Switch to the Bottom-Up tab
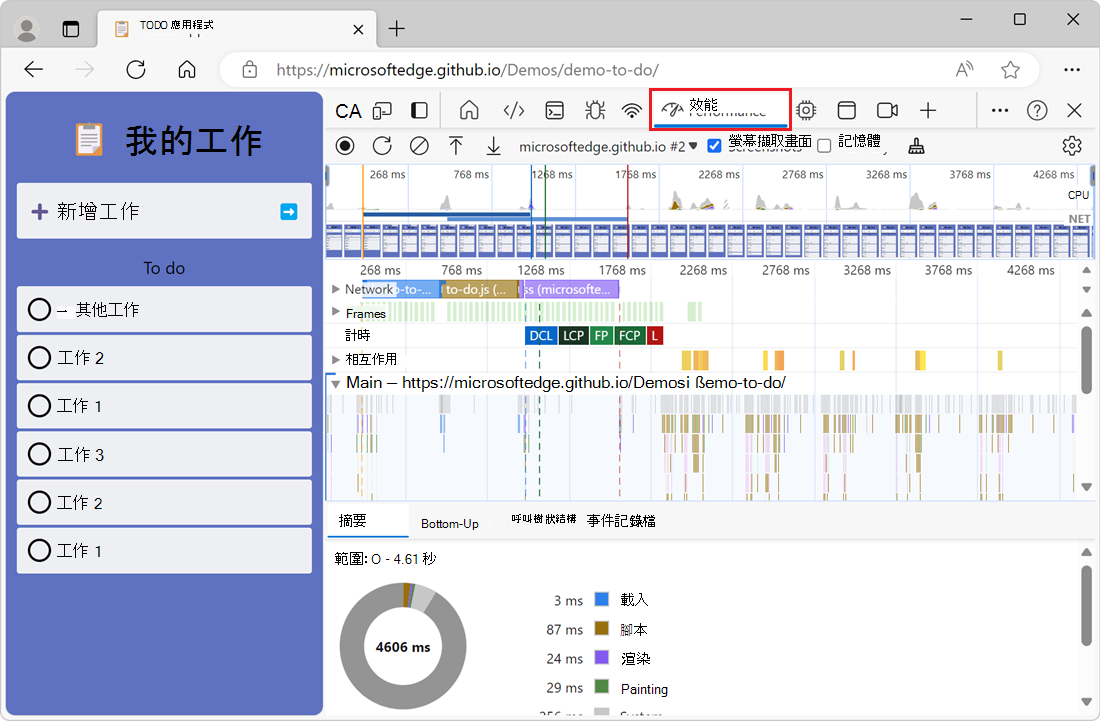 450,522
